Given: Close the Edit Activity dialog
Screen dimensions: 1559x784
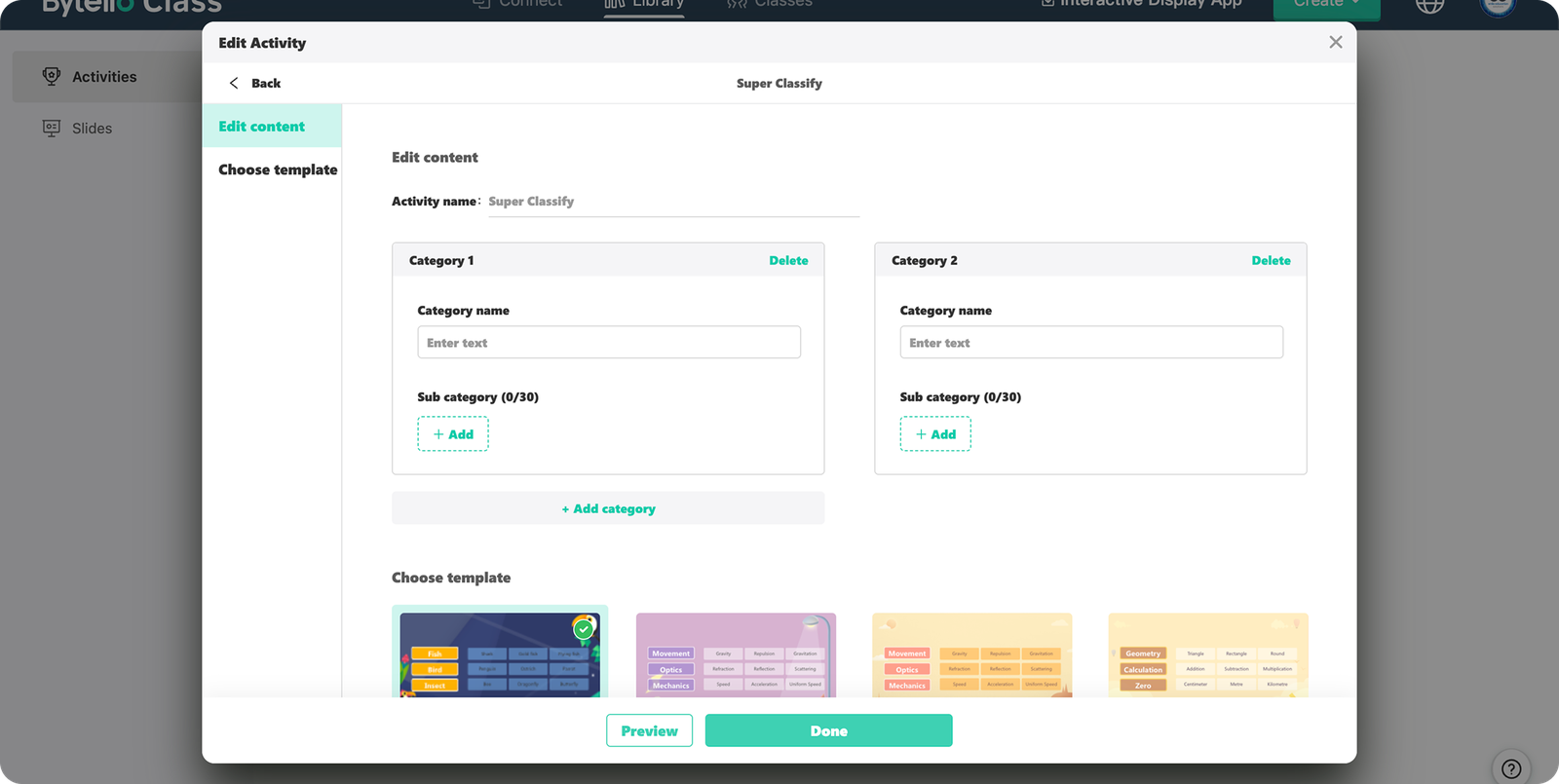Looking at the screenshot, I should pyautogui.click(x=1335, y=42).
